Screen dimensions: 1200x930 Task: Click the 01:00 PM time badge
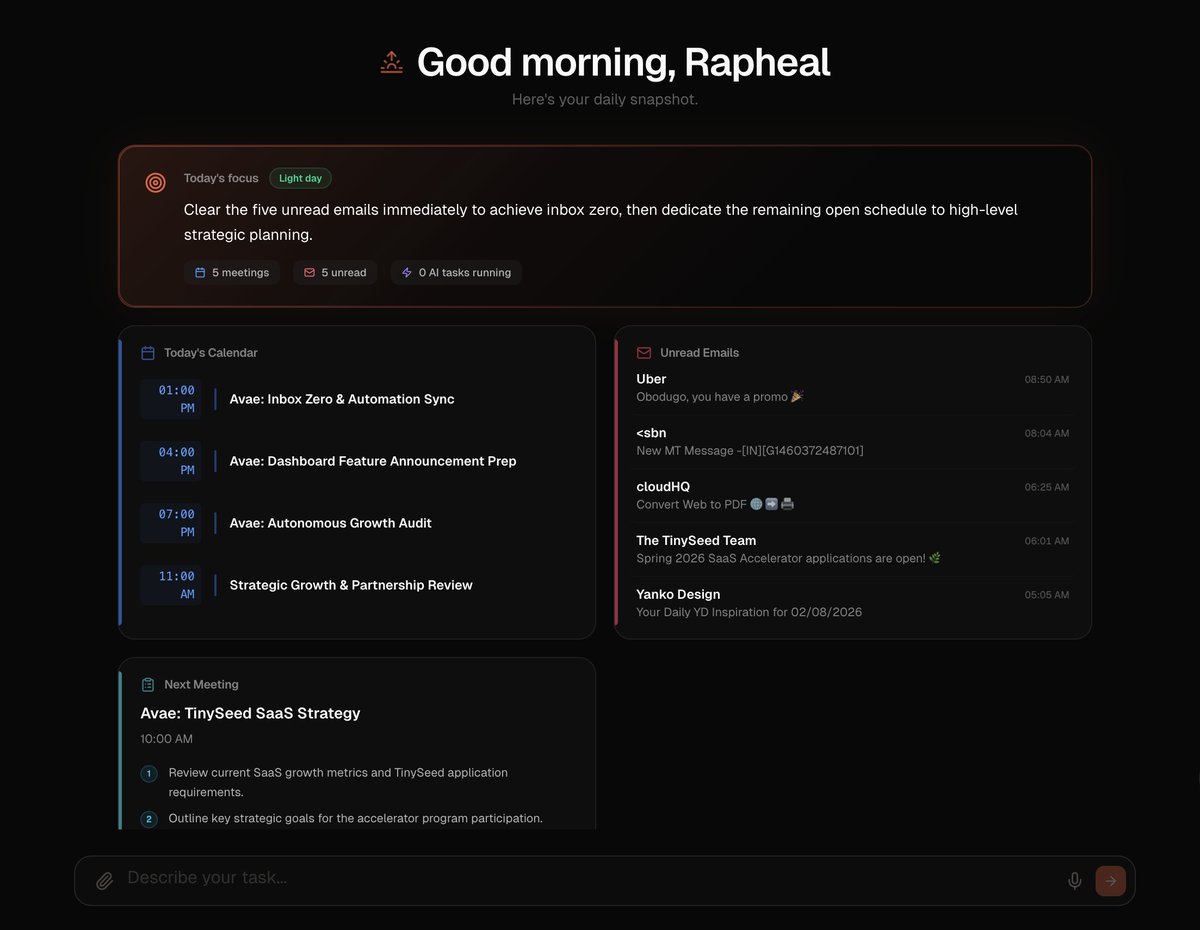pyautogui.click(x=171, y=399)
